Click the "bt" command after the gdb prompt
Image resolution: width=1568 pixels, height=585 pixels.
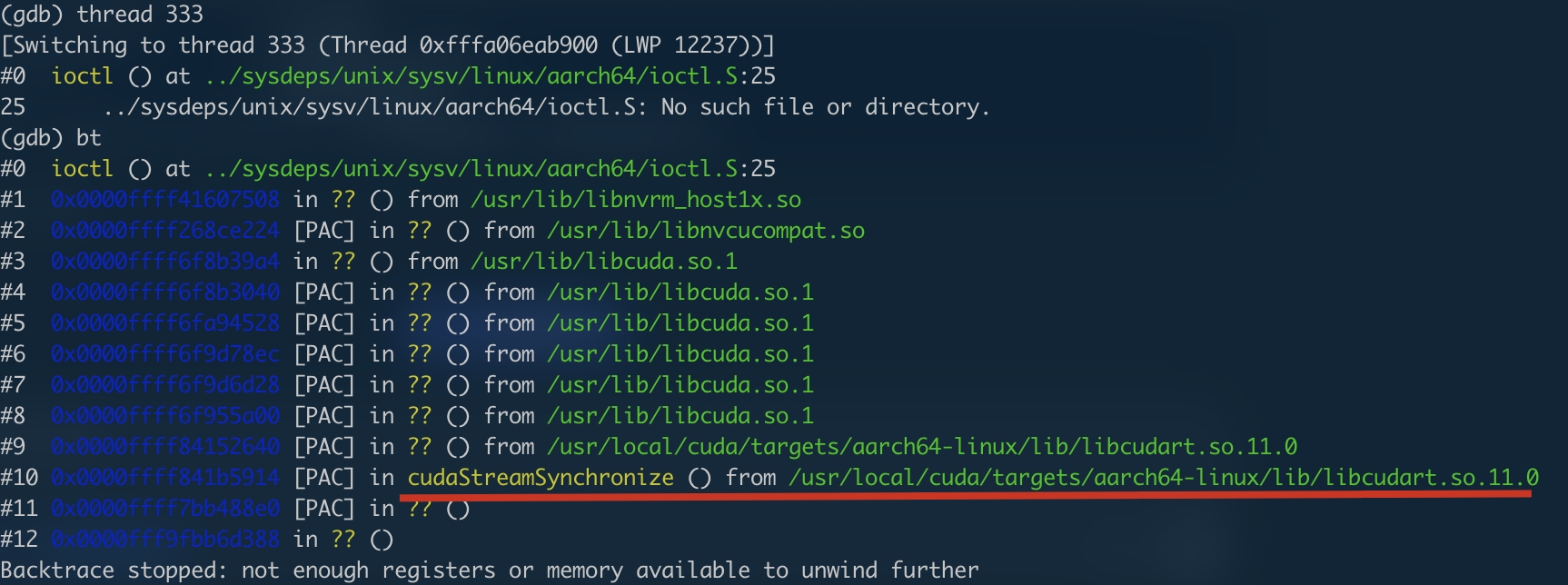(x=89, y=138)
